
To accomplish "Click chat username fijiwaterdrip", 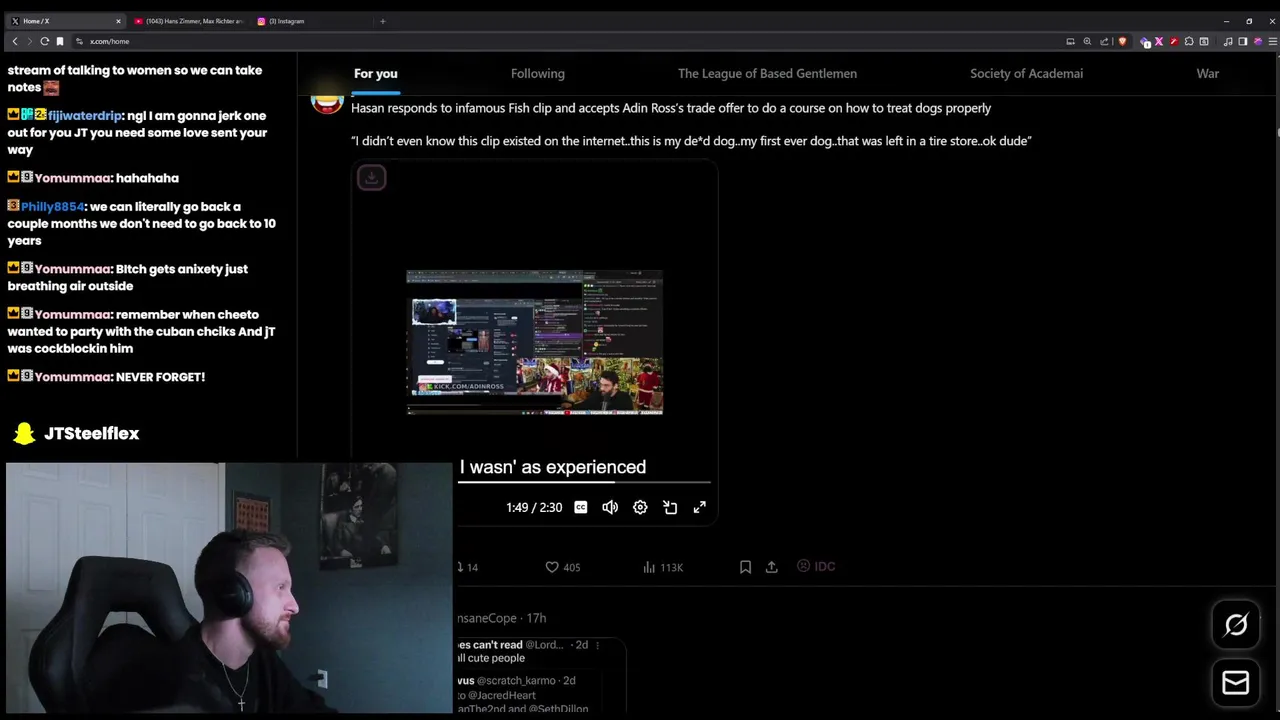I will [85, 116].
